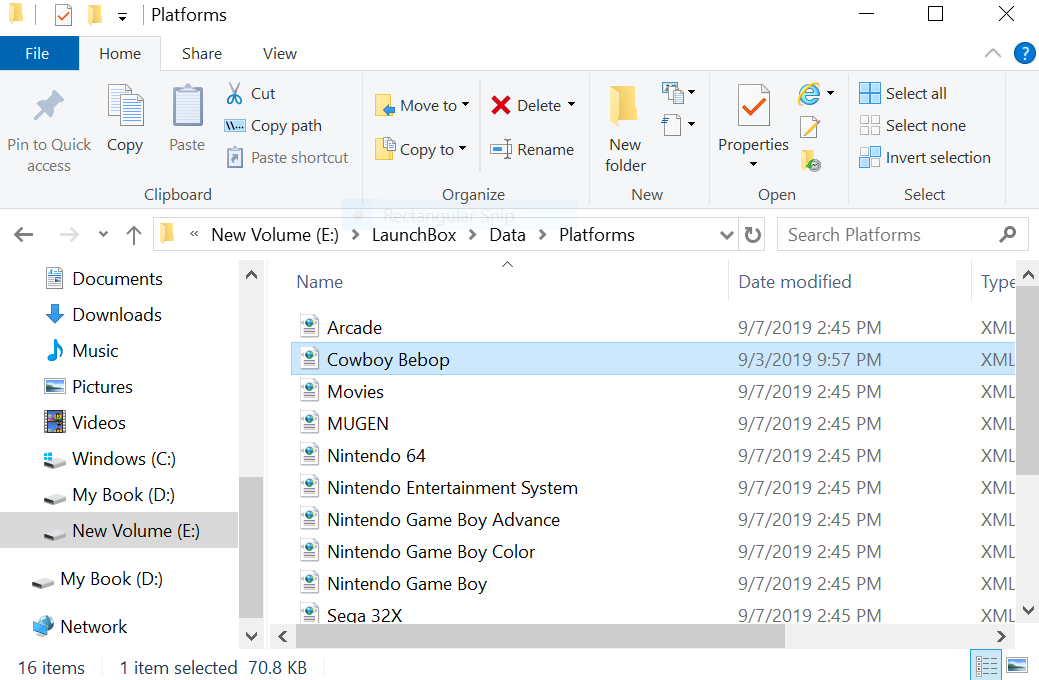Customize Quick Access Toolbar dropdown arrow

tap(122, 17)
